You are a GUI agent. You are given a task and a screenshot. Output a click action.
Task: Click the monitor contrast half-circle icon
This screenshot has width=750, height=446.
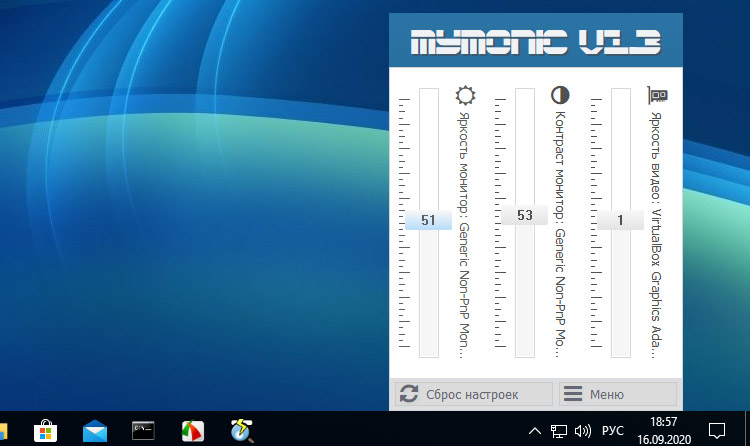[560, 95]
